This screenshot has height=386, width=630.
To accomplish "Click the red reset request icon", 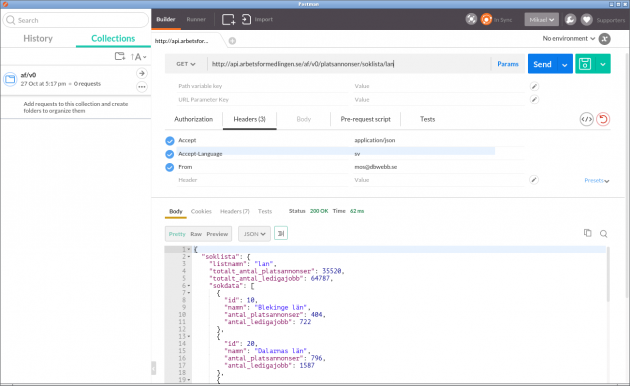I will (x=603, y=119).
